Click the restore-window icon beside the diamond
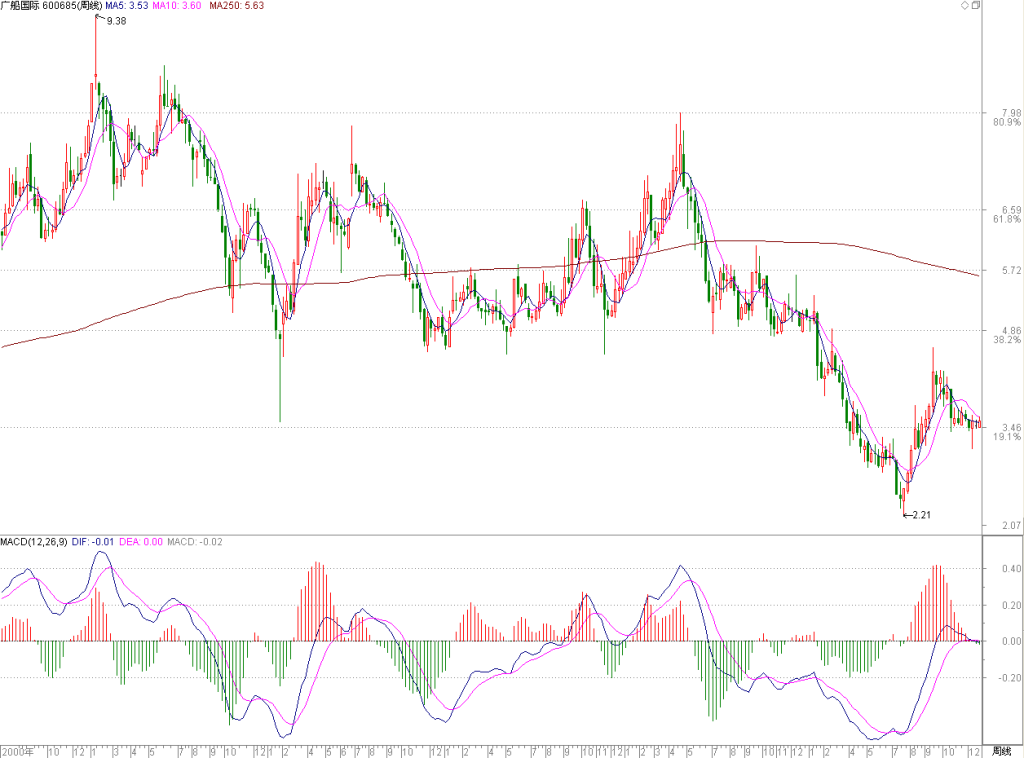The height and width of the screenshot is (758, 1024). pyautogui.click(x=976, y=5)
